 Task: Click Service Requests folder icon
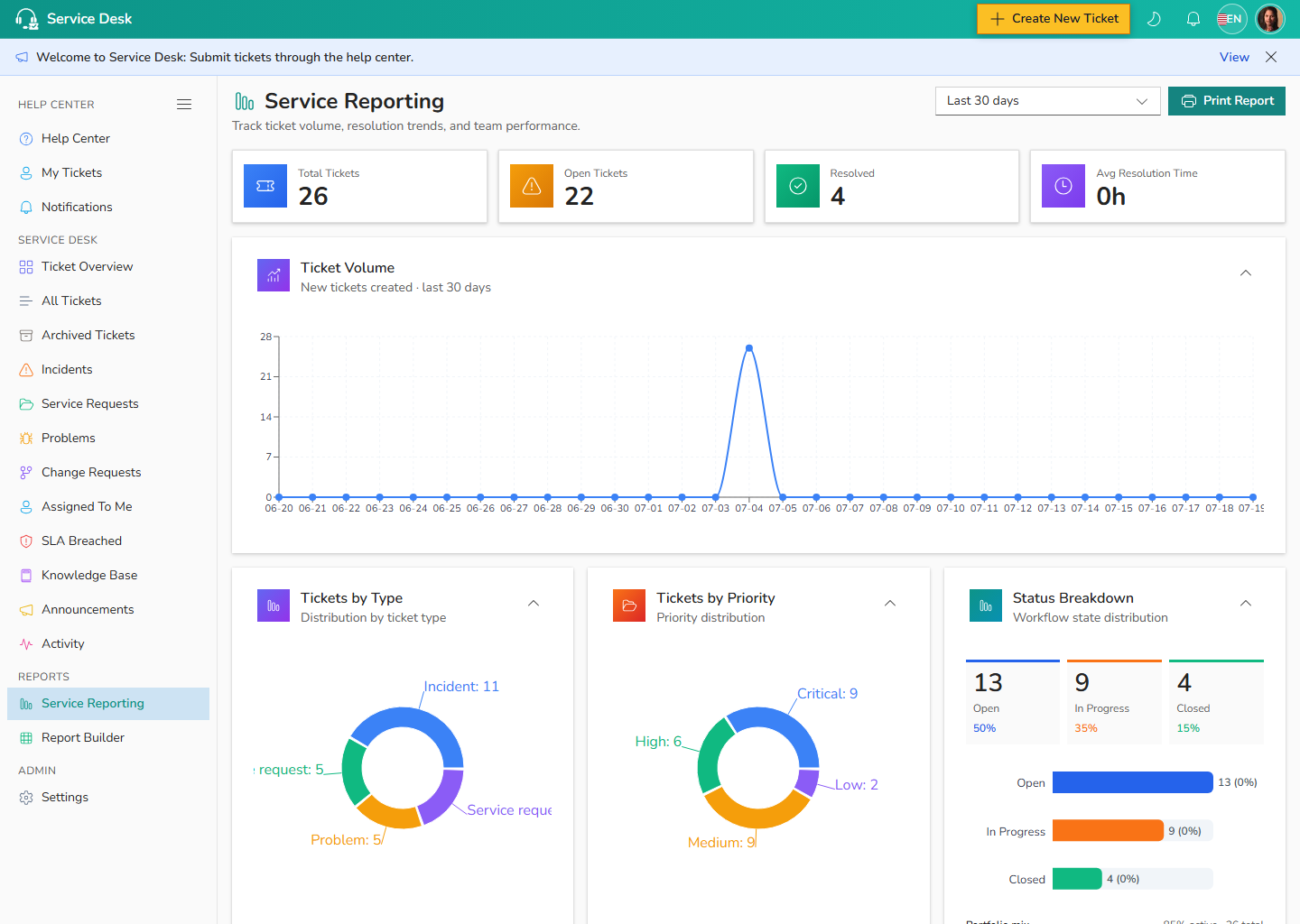point(26,404)
